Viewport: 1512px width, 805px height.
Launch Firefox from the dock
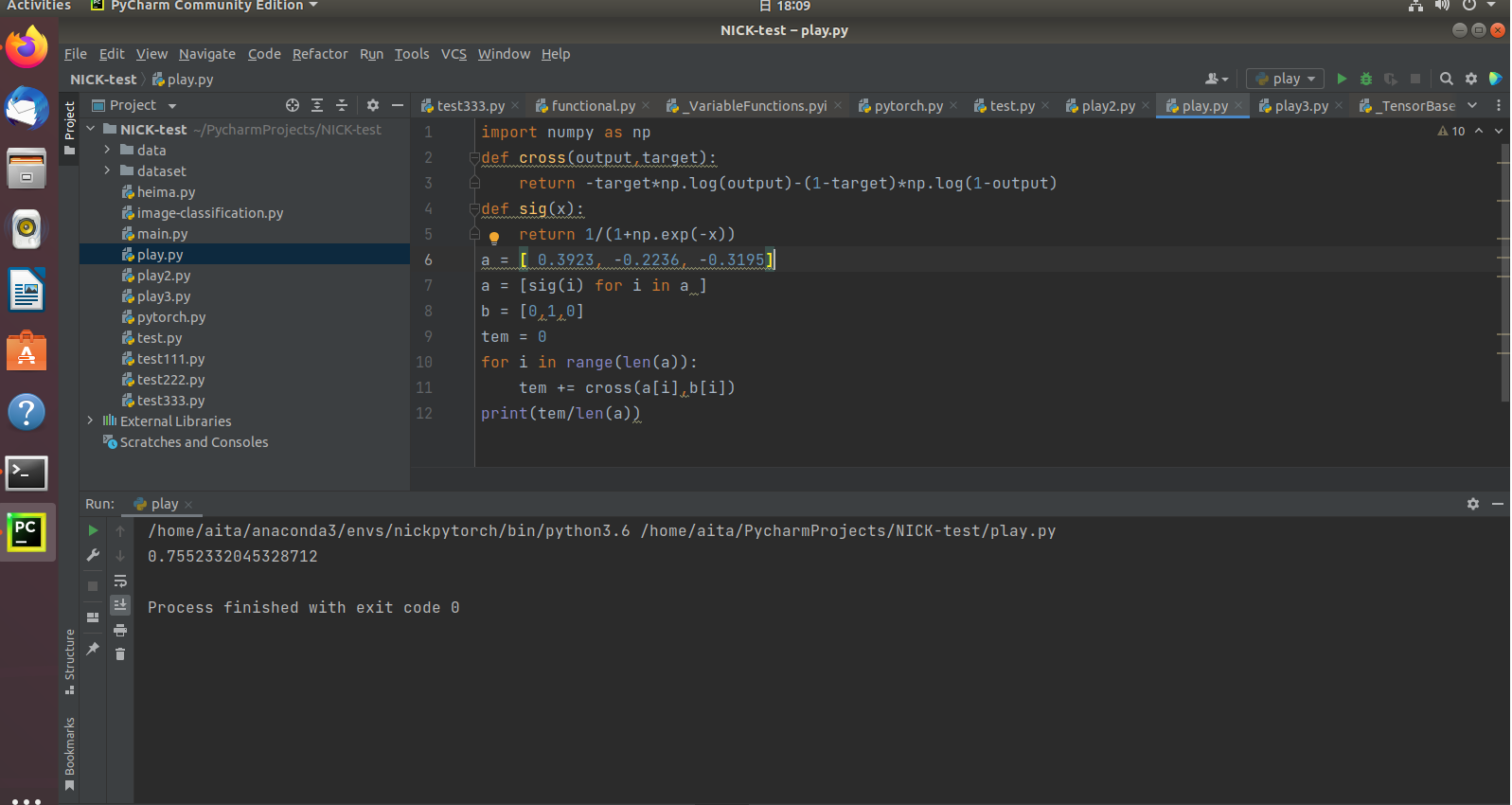click(27, 47)
